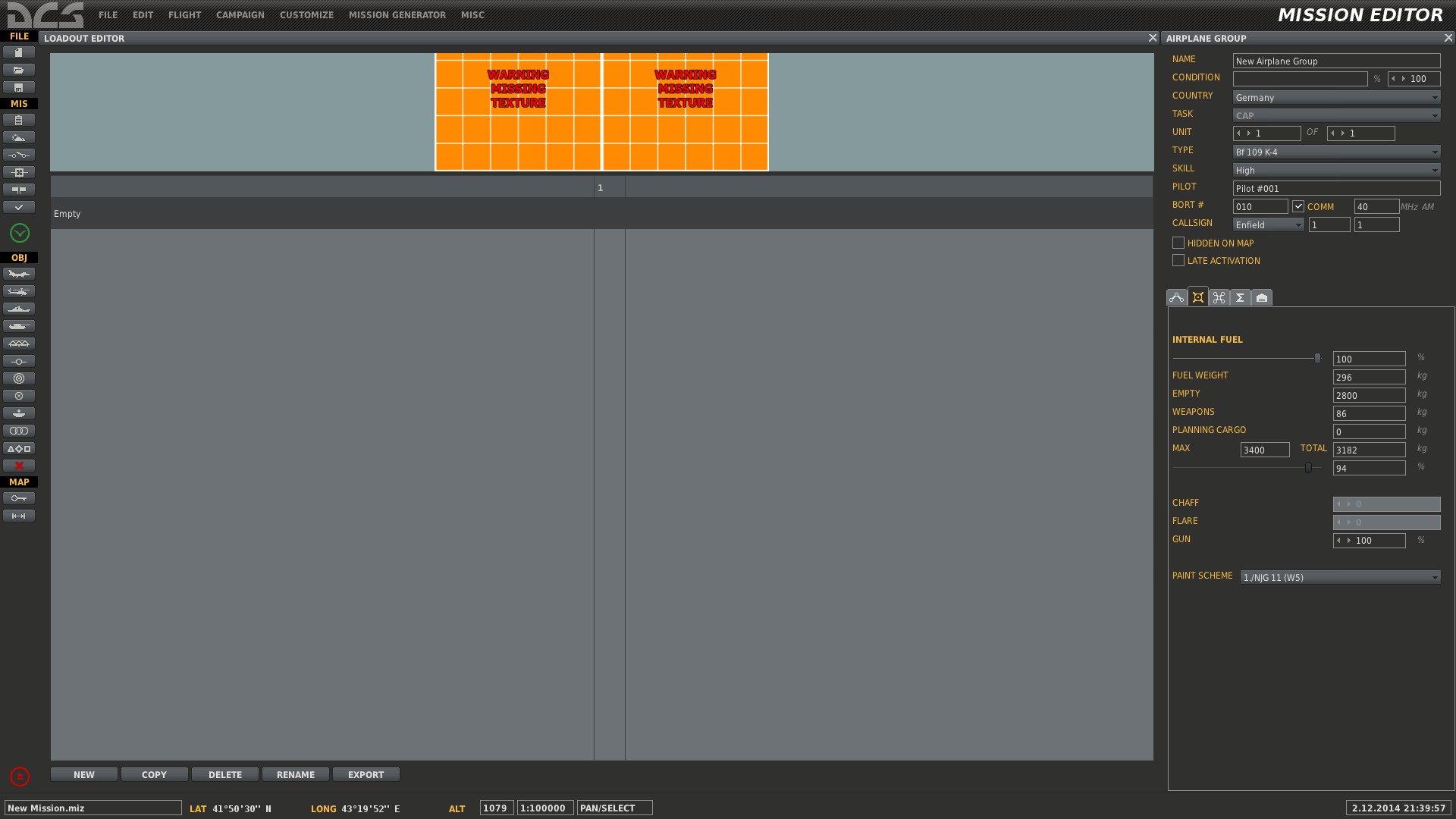Click the navigation point line-circle icon
The height and width of the screenshot is (819, 1456).
[x=19, y=361]
